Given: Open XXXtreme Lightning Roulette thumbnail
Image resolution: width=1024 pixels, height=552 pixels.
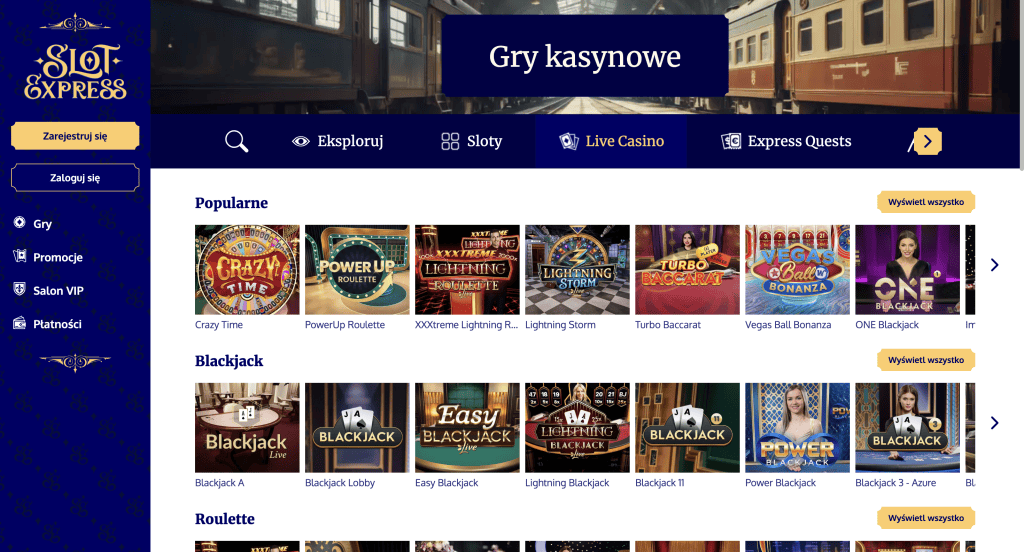Looking at the screenshot, I should click(468, 270).
